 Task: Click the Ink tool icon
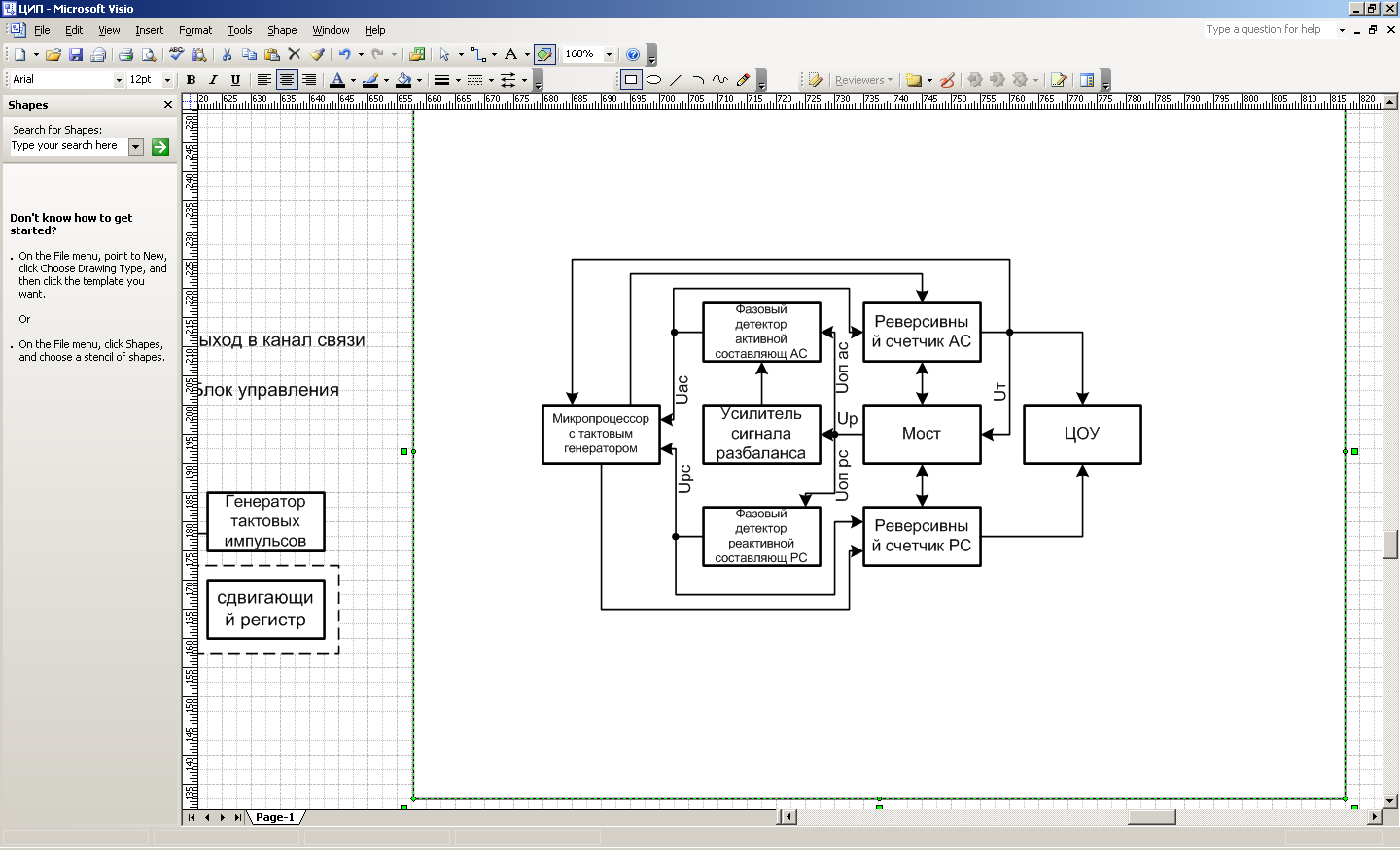point(948,80)
